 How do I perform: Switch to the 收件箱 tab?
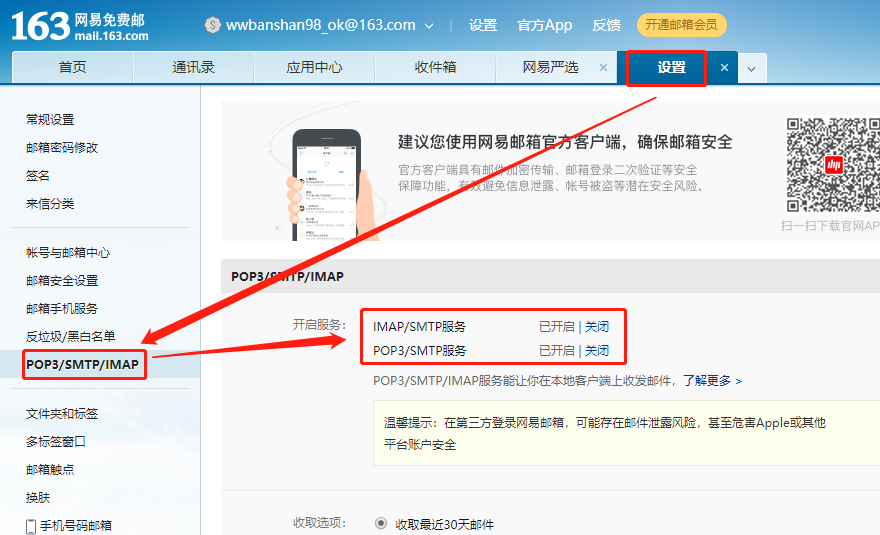coord(436,67)
